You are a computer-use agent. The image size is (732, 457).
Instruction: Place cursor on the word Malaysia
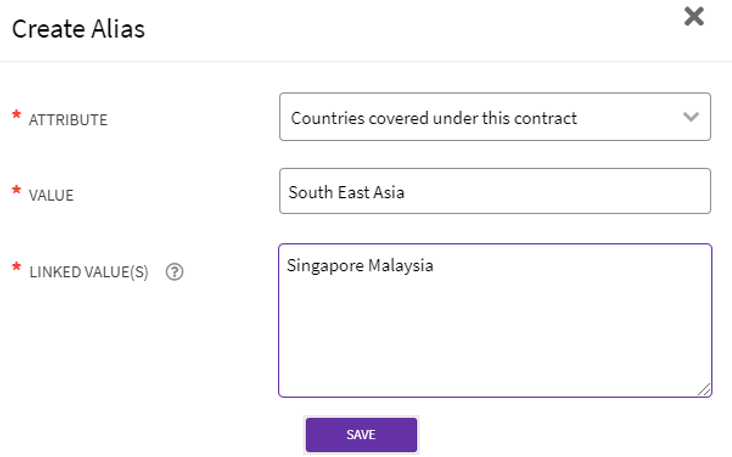pos(401,266)
